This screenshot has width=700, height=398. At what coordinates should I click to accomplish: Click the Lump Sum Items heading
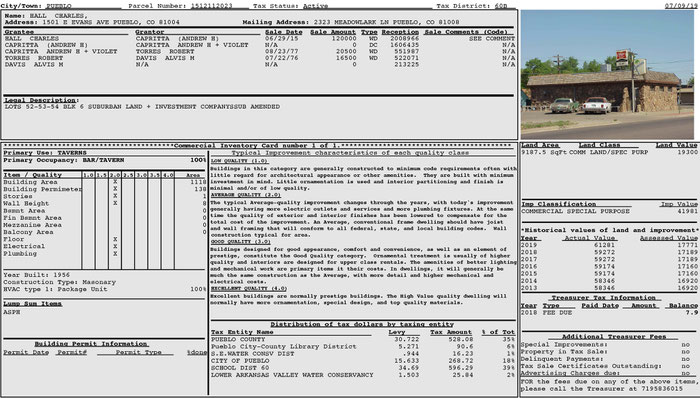point(33,304)
